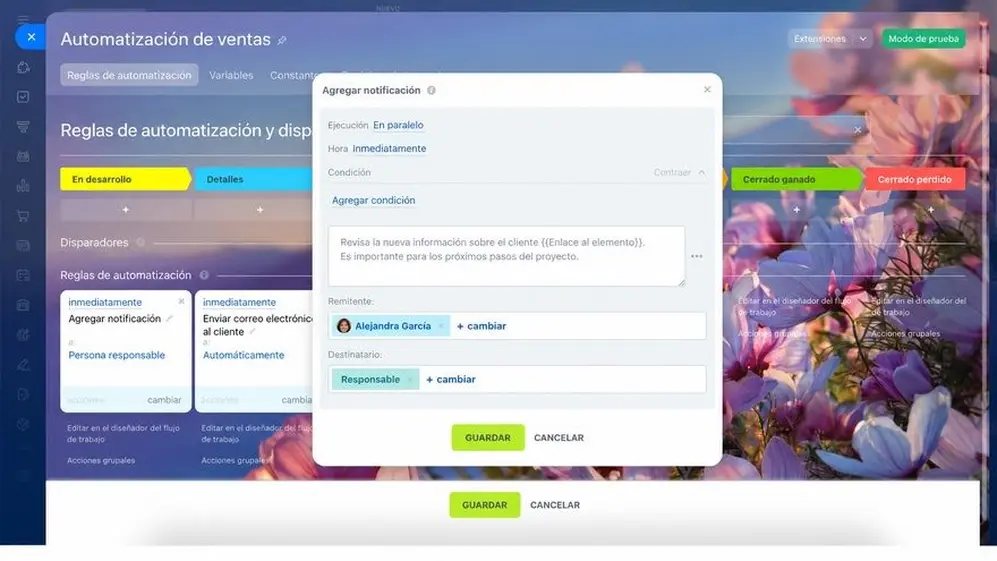Open Acciones grupales under Cerrado perdido column

tap(905, 333)
